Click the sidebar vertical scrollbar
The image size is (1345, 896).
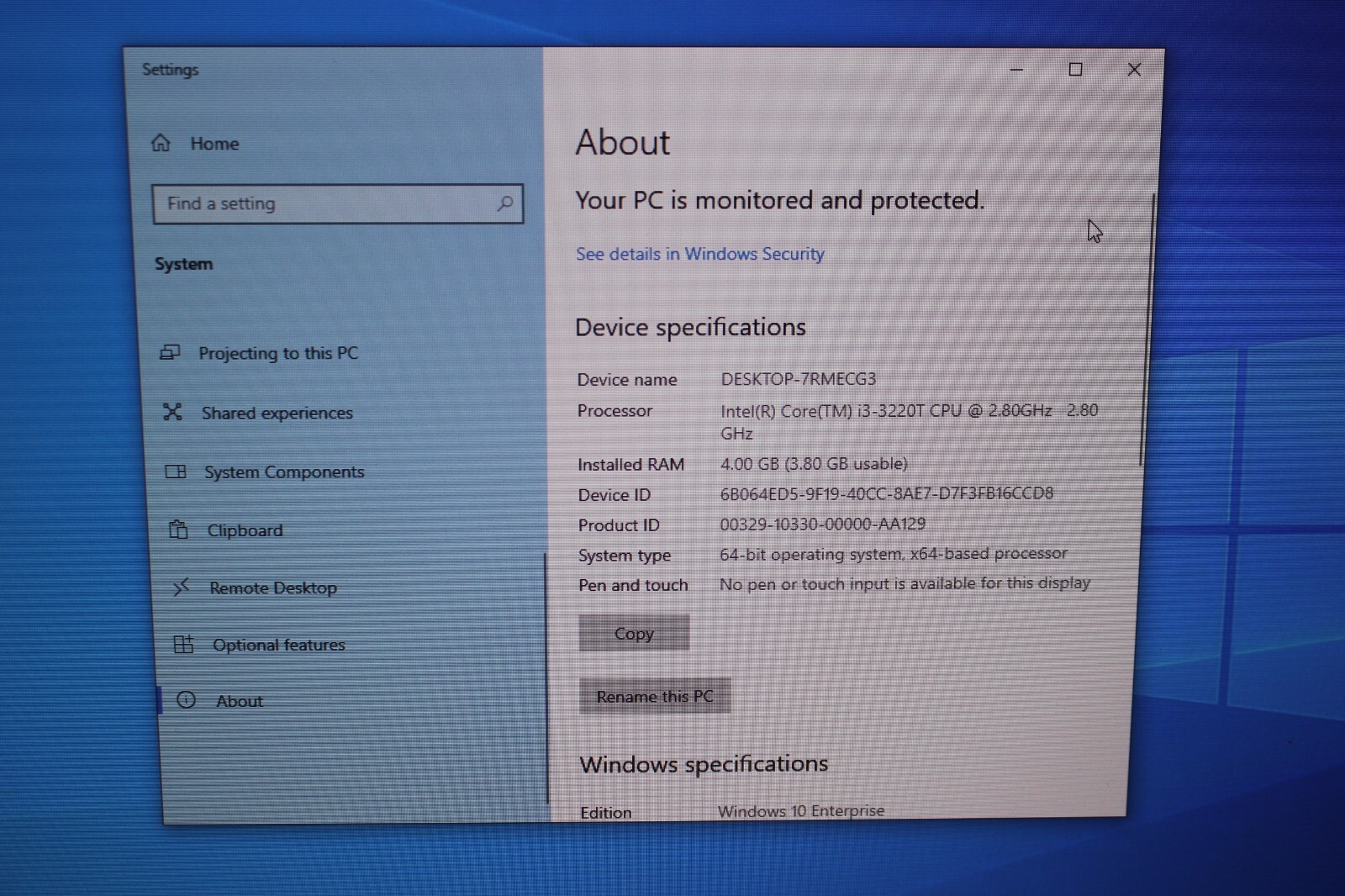546,677
